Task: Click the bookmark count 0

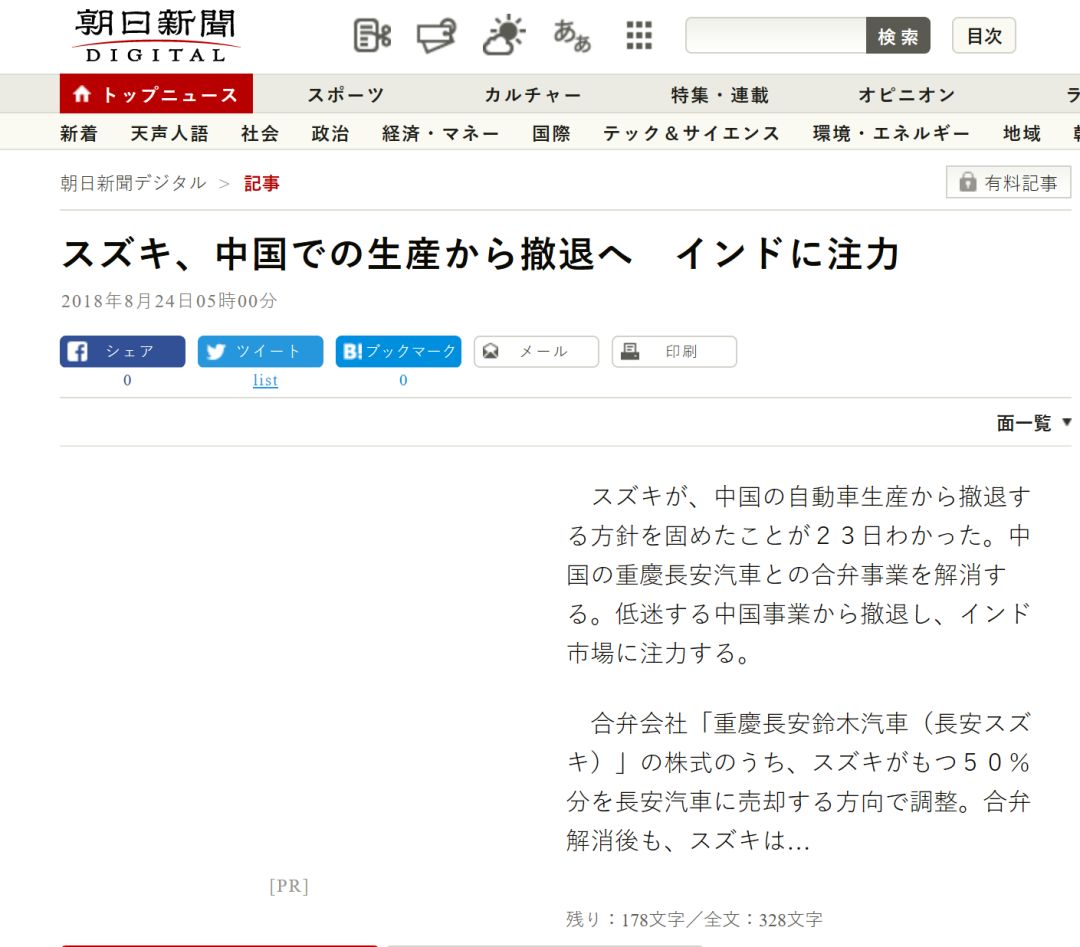Action: click(x=403, y=379)
